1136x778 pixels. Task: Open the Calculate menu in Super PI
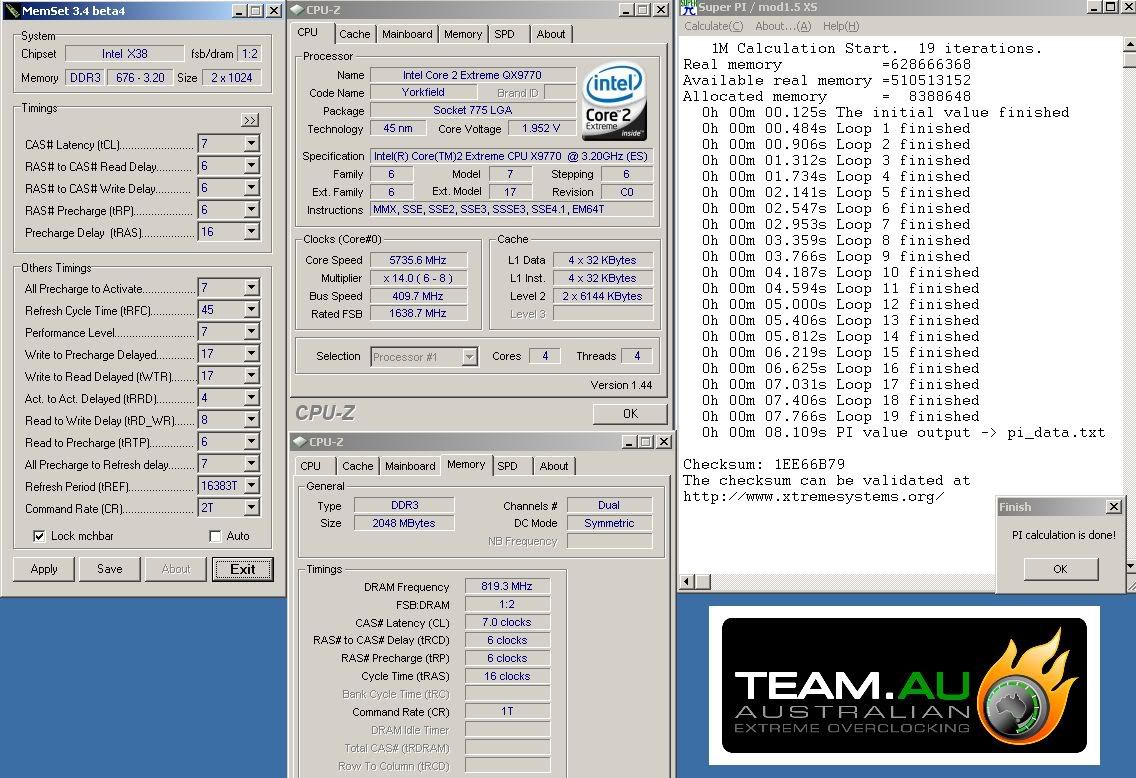(714, 26)
